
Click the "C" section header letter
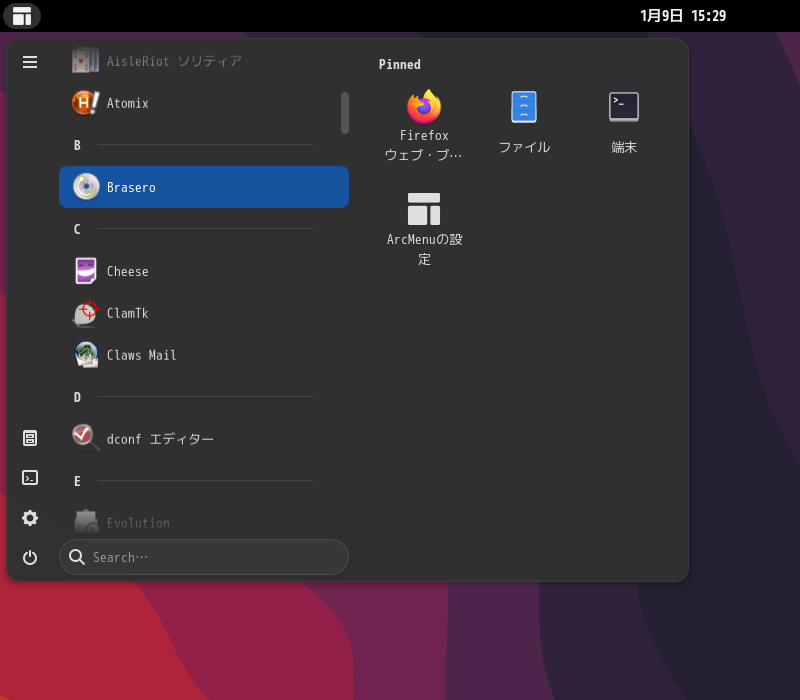click(77, 229)
